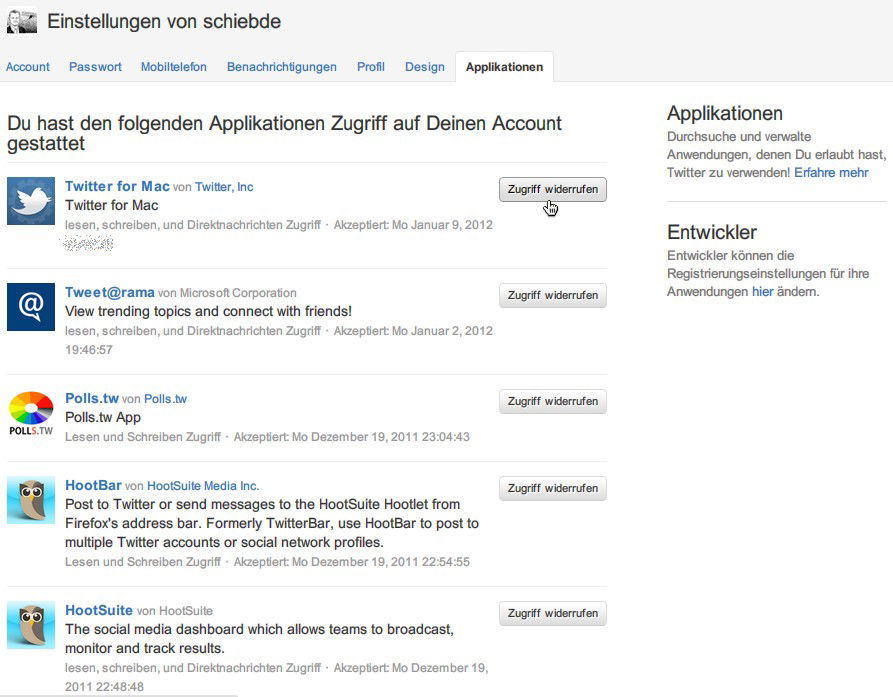893x697 pixels.
Task: Click the Twitter for Mac bird icon
Action: click(31, 200)
